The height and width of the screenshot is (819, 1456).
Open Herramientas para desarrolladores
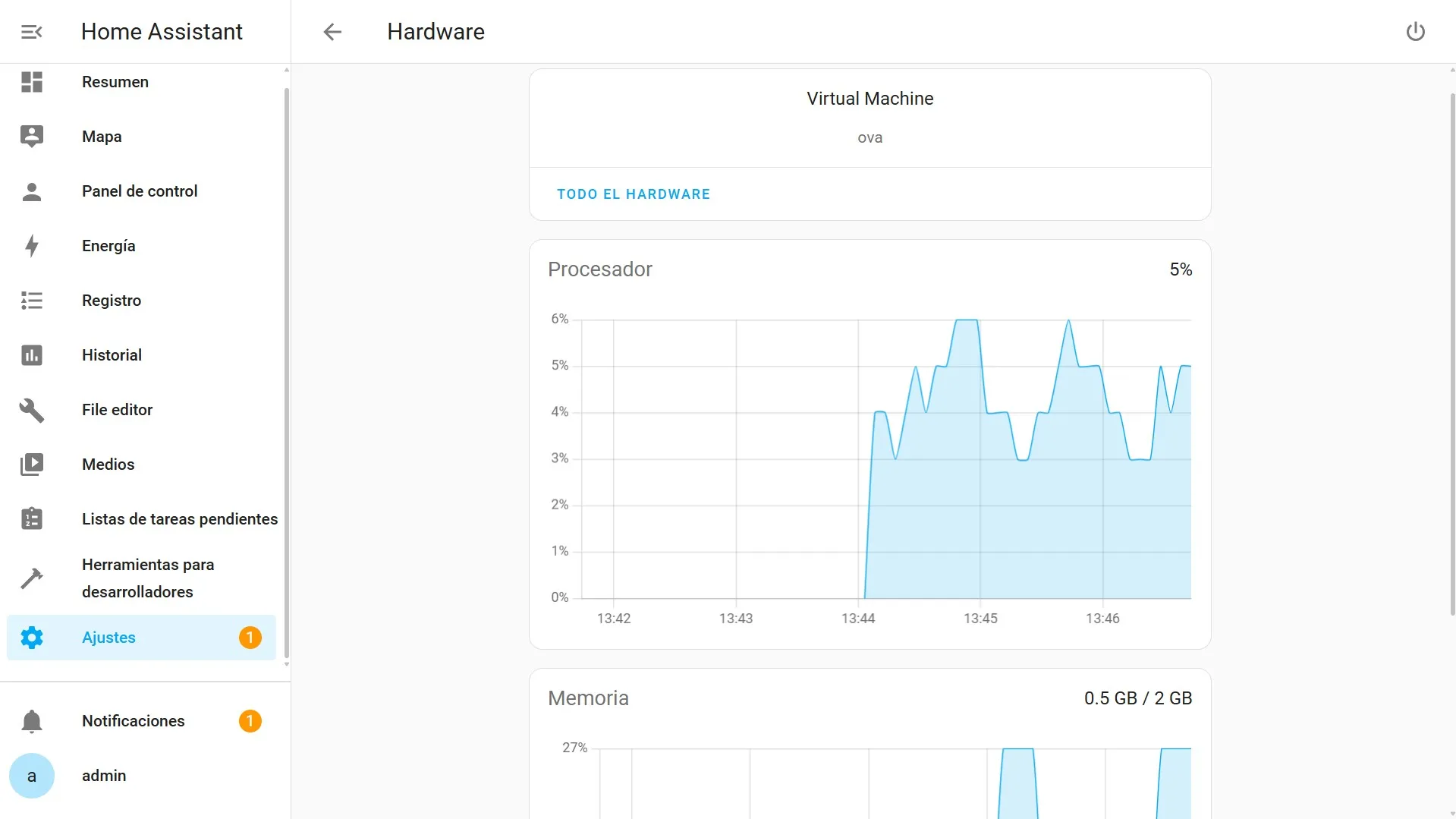(x=141, y=578)
